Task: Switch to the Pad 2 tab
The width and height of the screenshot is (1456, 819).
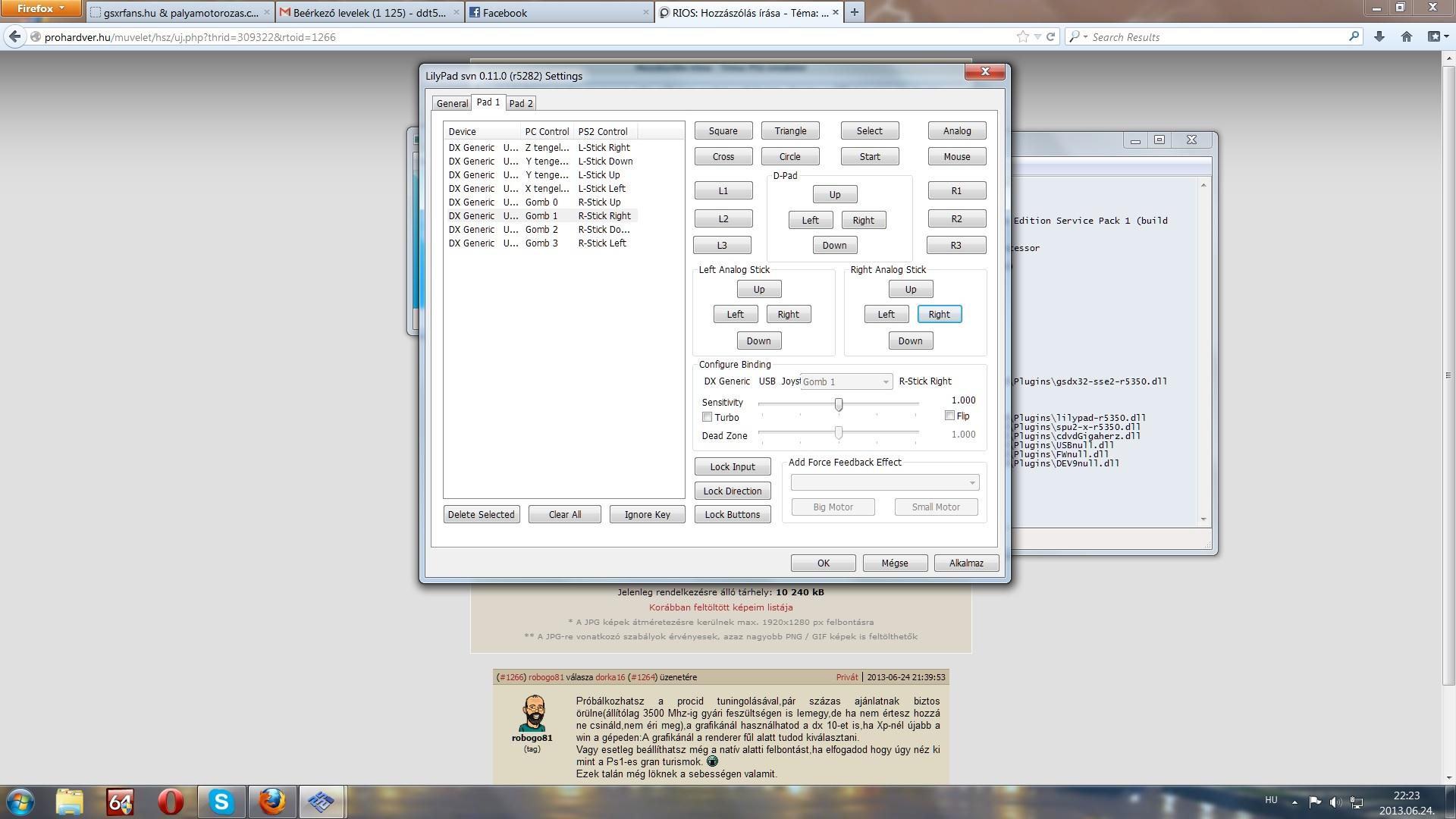Action: coord(521,103)
